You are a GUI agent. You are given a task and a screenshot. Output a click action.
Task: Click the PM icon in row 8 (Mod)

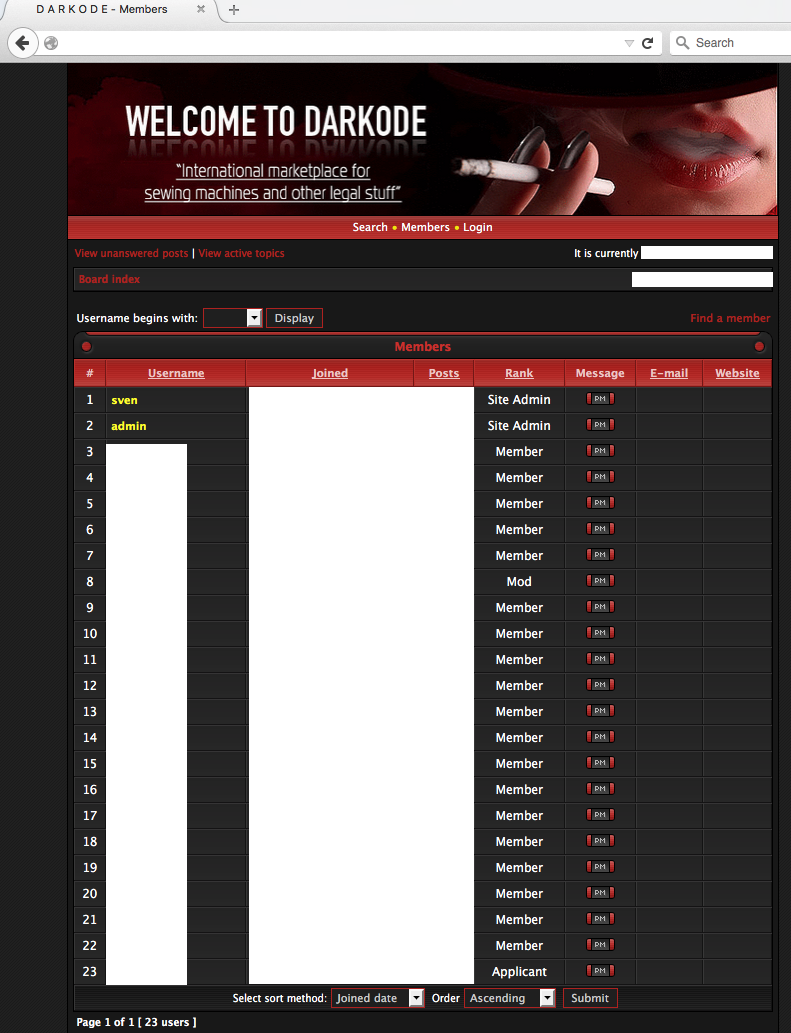pyautogui.click(x=600, y=581)
